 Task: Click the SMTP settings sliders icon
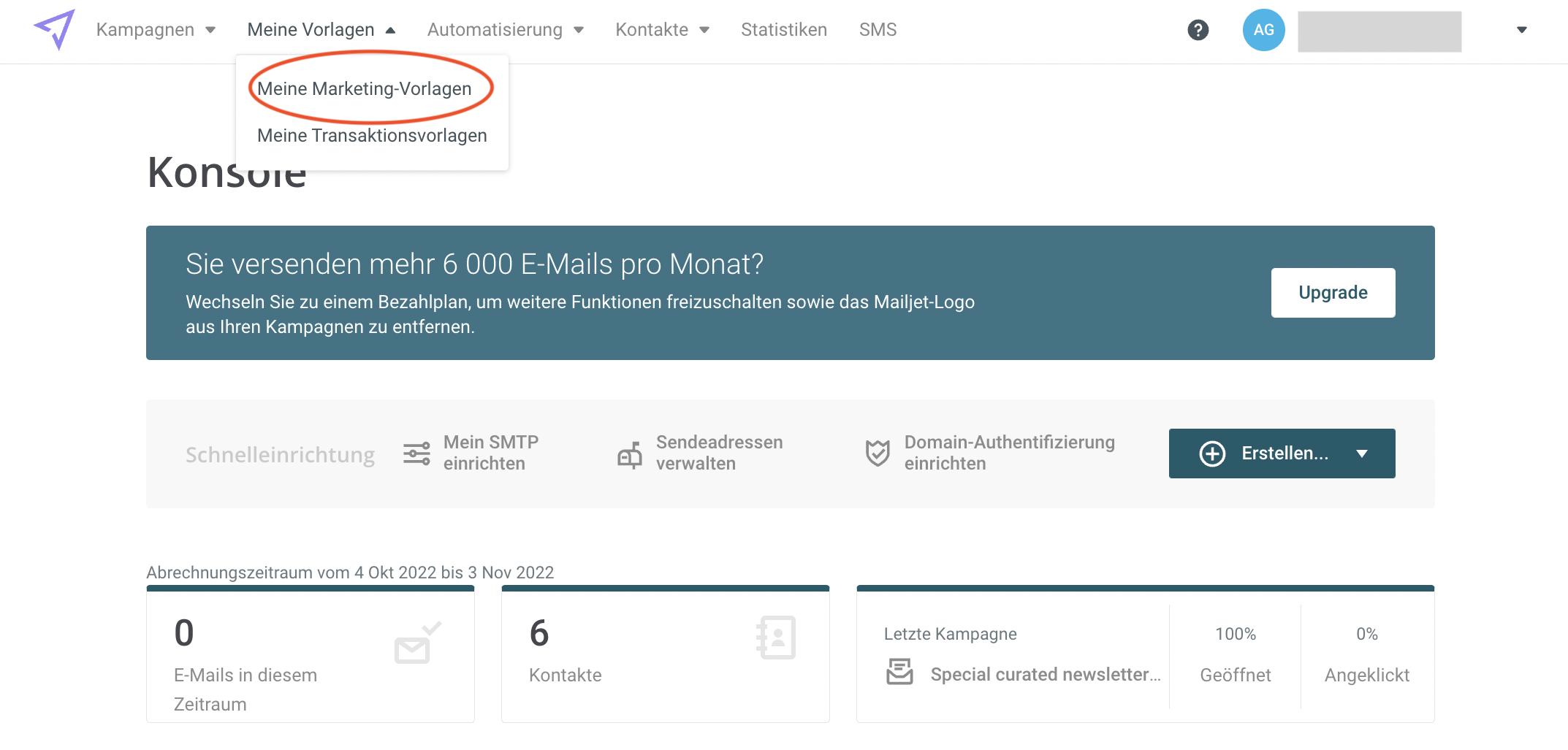416,454
